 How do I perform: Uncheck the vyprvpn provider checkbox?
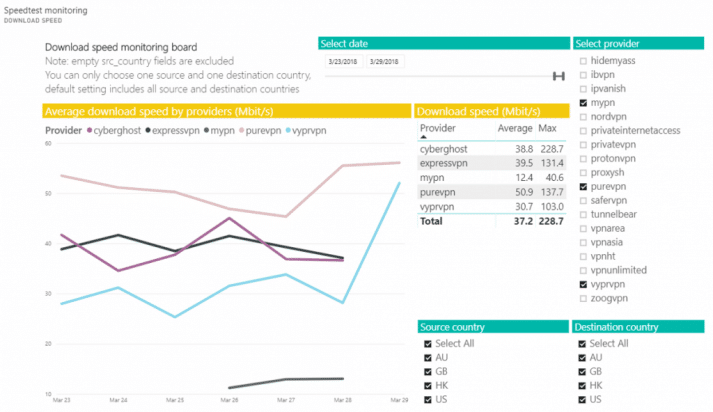(583, 285)
